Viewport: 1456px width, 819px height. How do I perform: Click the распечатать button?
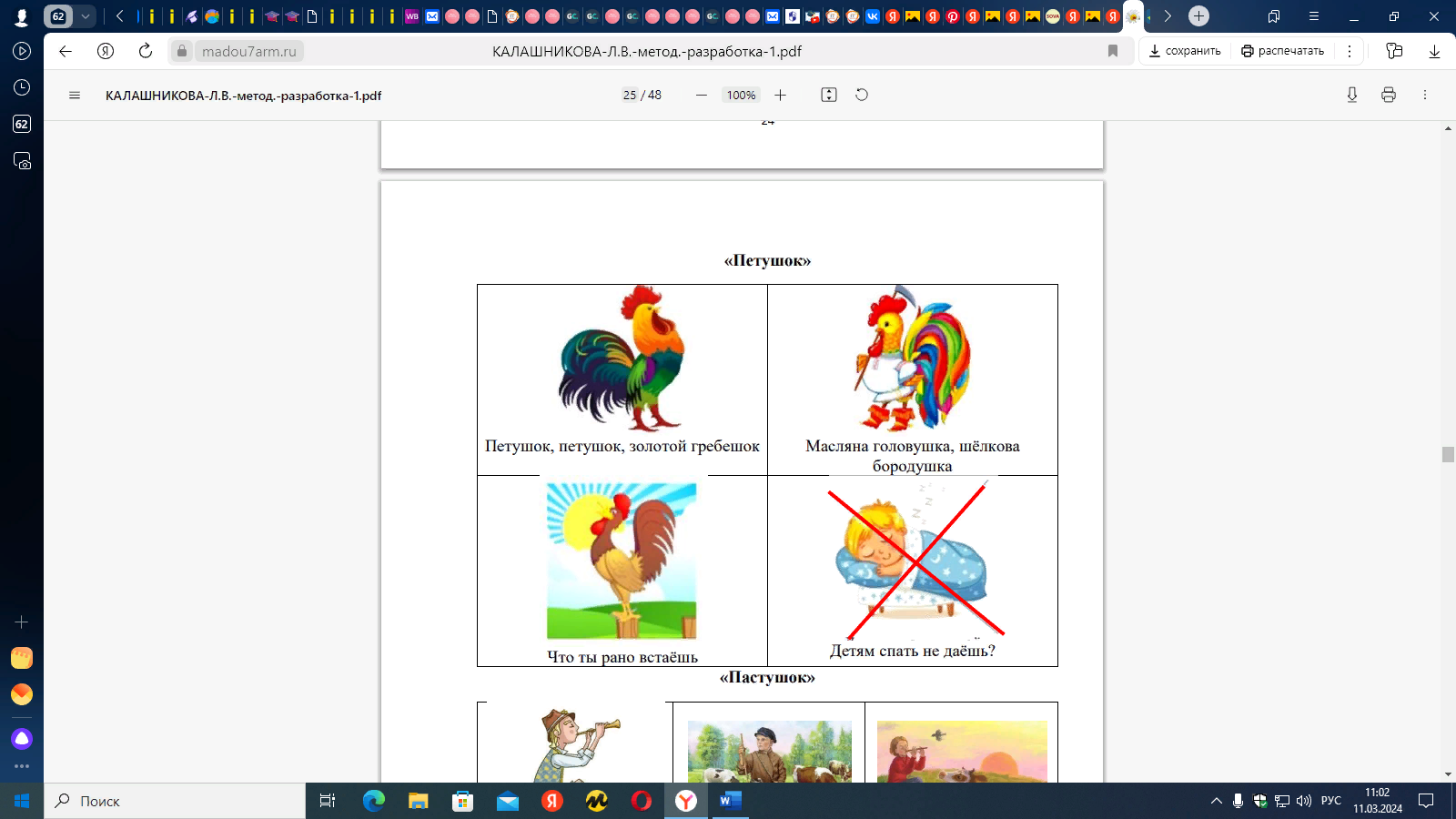pos(1282,51)
